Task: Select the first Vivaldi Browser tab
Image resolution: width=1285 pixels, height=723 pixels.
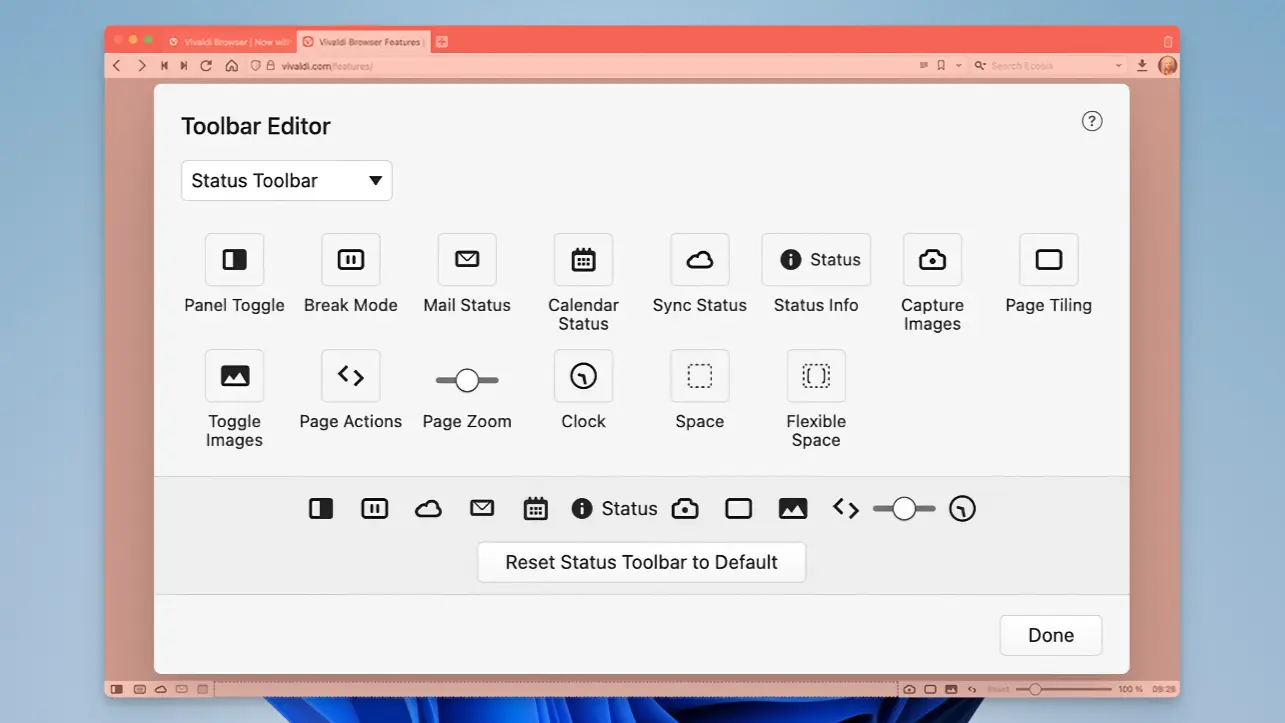Action: (230, 42)
